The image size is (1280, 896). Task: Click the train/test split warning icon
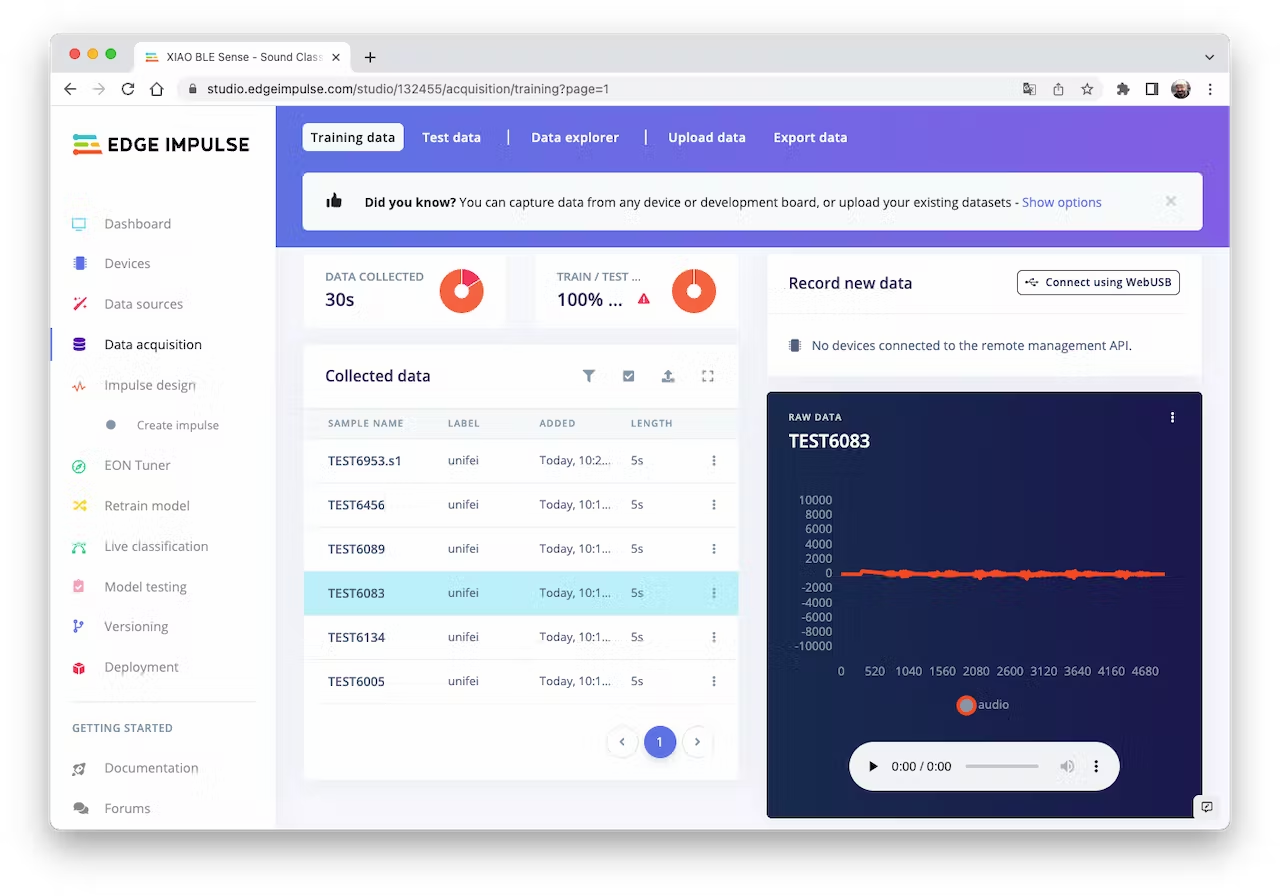(644, 298)
